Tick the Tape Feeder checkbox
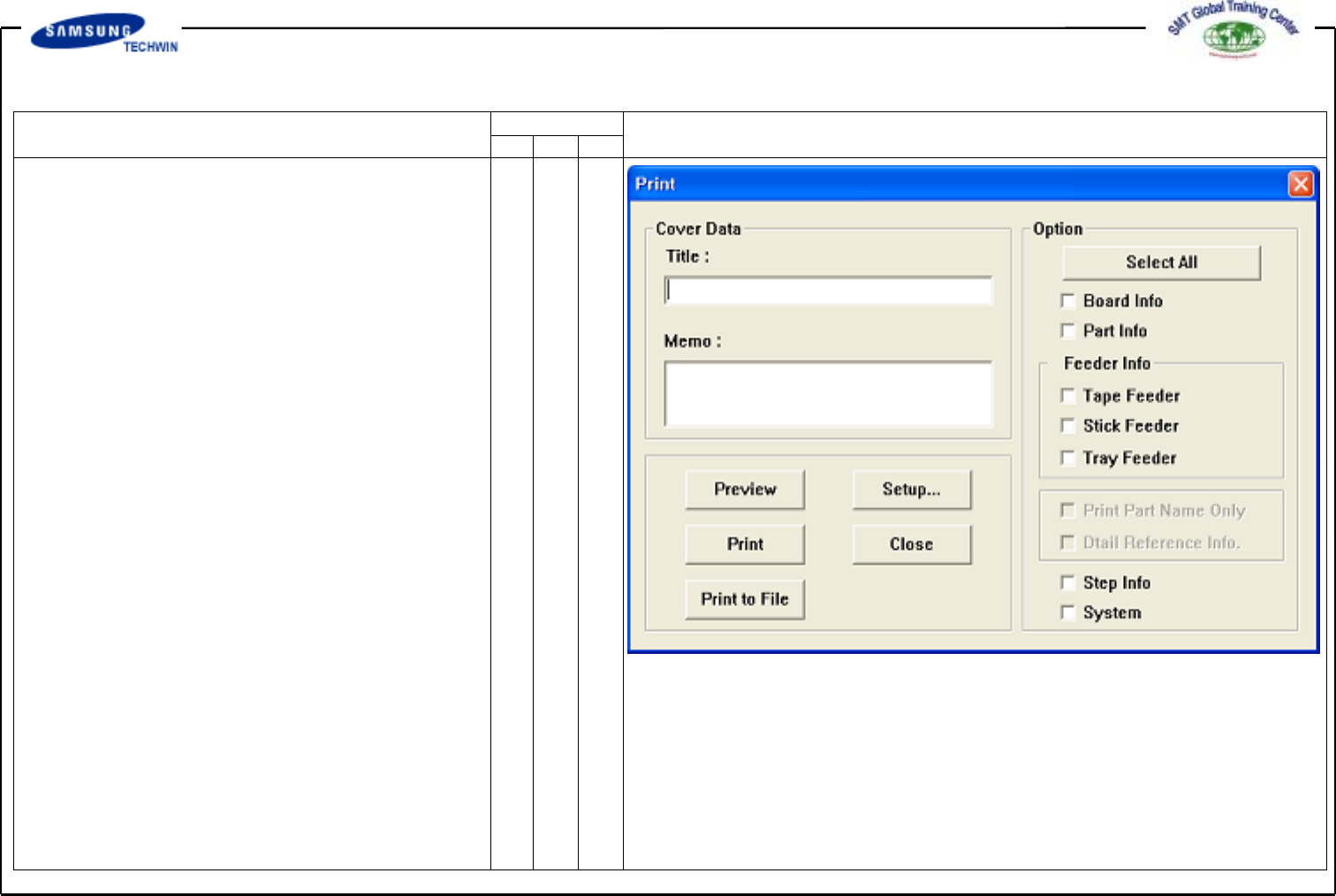Image resolution: width=1336 pixels, height=896 pixels. [x=1068, y=396]
